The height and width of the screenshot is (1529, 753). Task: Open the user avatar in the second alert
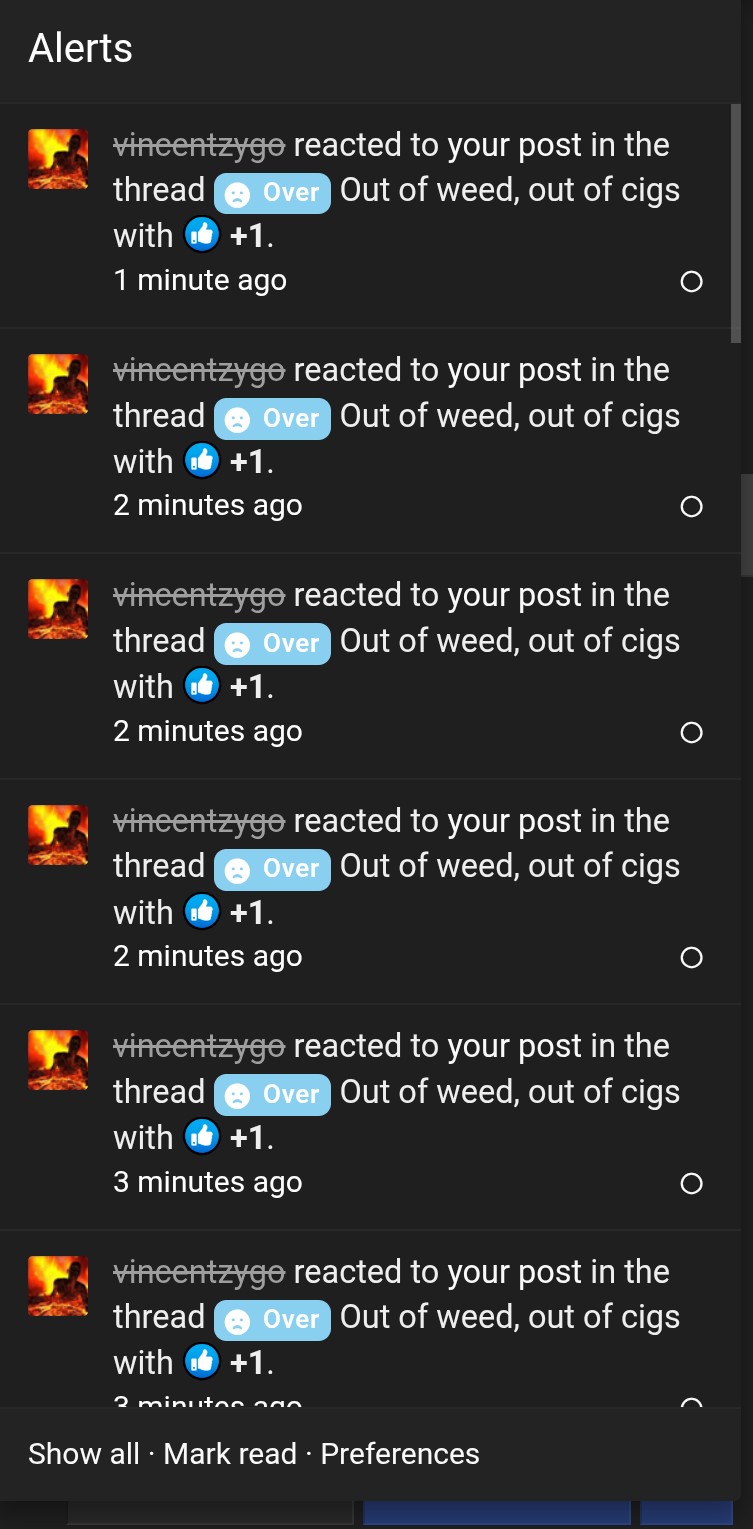[x=58, y=384]
